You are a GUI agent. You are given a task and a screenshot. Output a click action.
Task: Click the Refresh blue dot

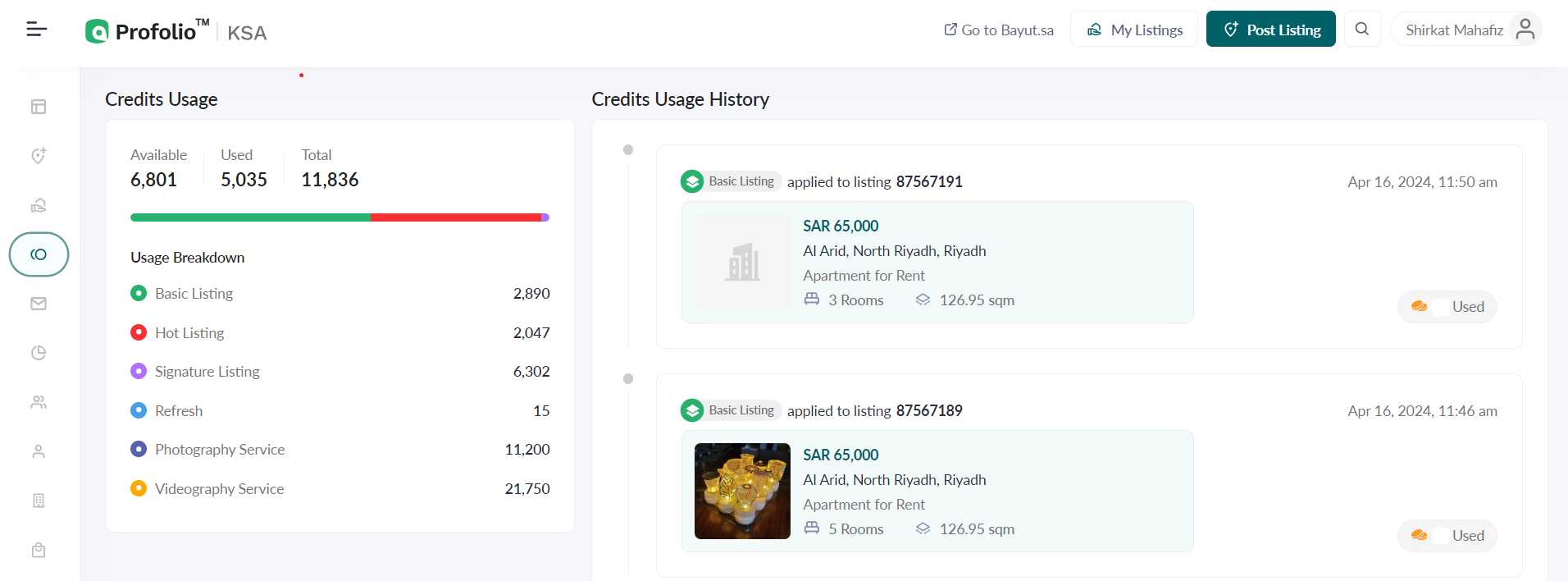[x=139, y=410]
